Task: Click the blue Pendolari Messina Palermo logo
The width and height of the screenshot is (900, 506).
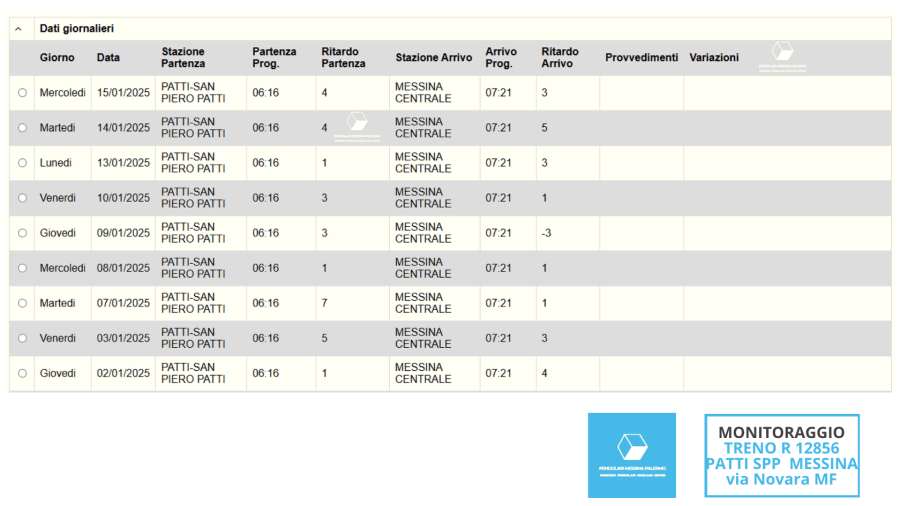Action: tap(631, 455)
